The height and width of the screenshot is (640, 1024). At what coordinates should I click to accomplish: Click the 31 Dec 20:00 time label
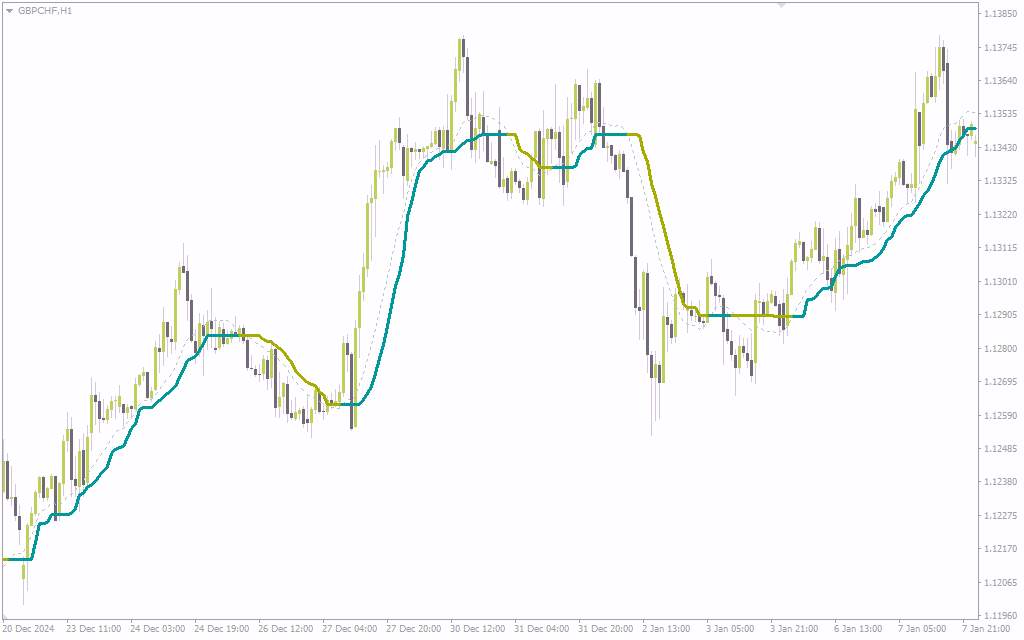pos(605,629)
